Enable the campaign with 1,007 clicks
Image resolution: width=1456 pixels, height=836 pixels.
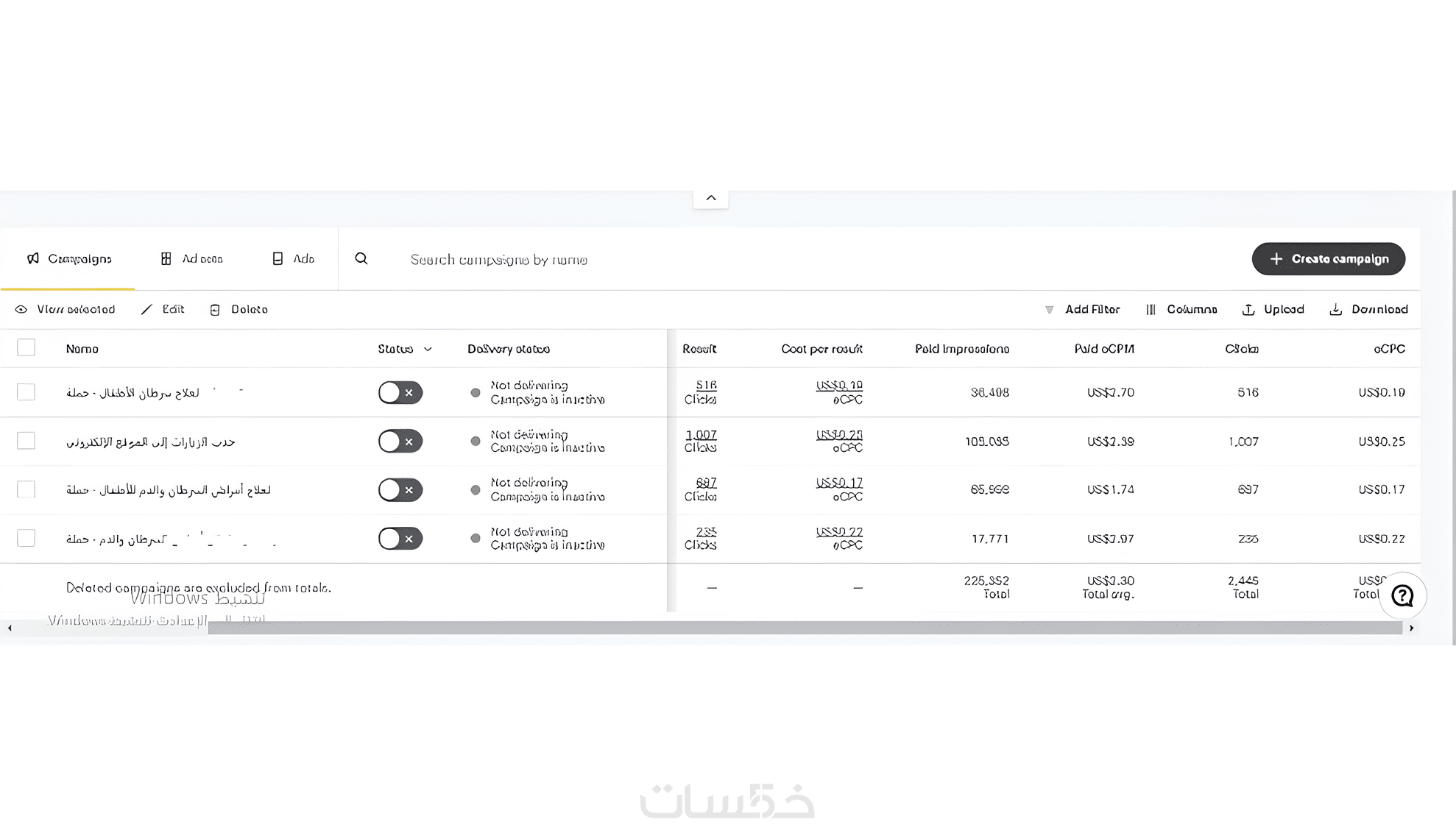point(400,442)
